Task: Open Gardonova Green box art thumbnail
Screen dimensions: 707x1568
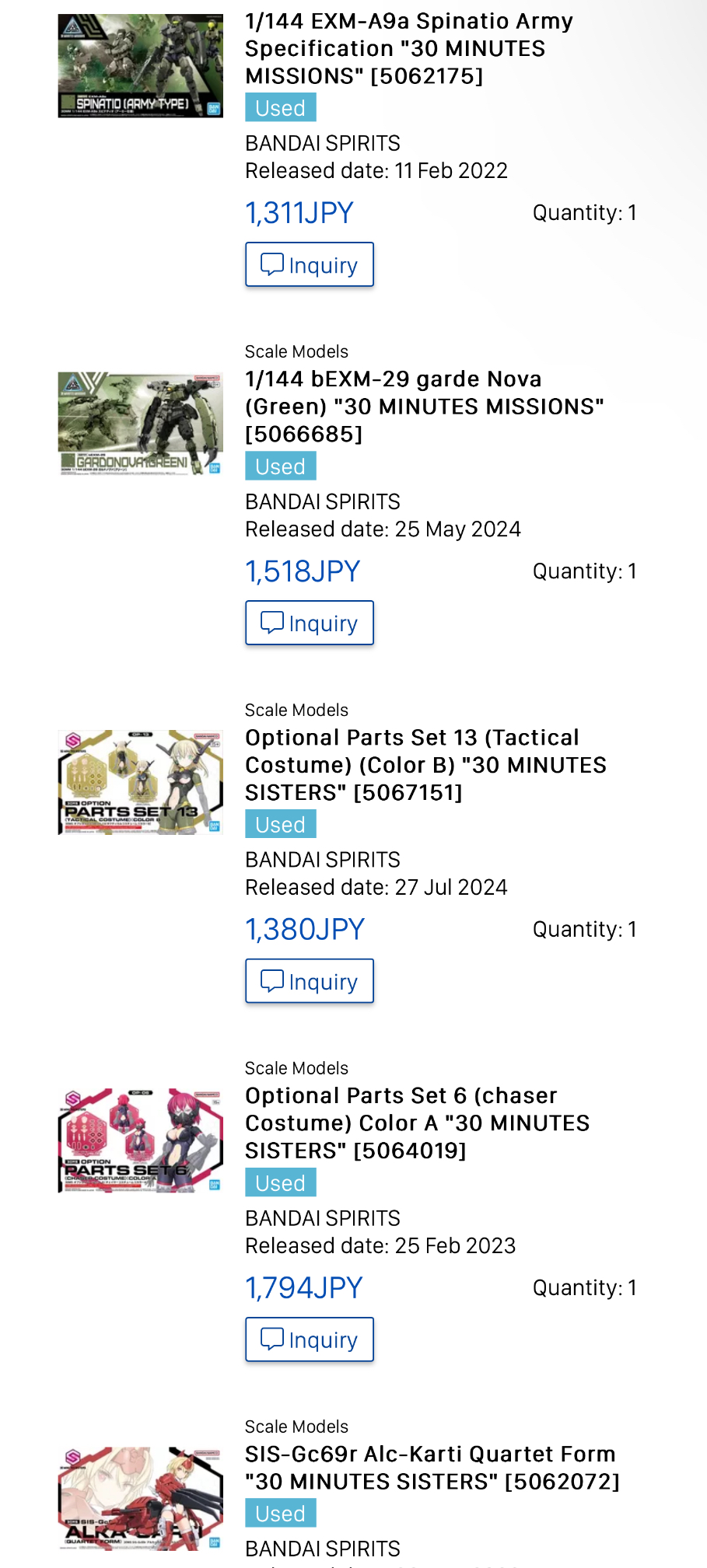Action: click(x=141, y=424)
